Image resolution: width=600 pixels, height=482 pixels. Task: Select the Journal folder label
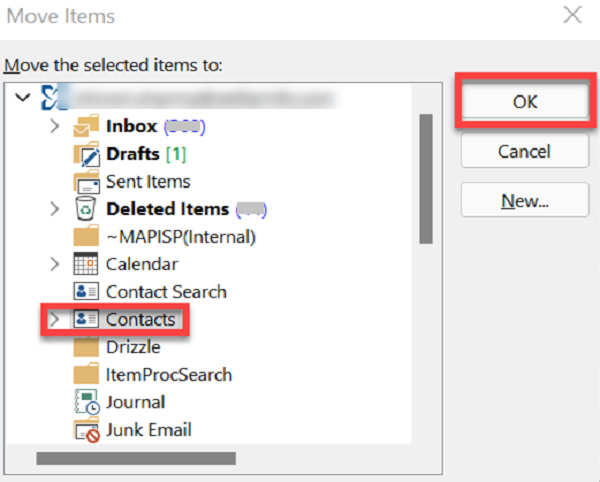(x=135, y=402)
